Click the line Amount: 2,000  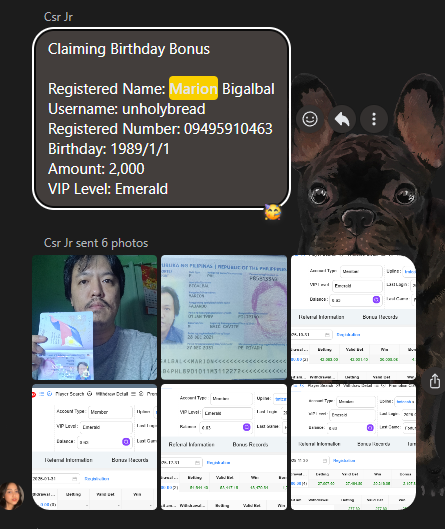[96, 169]
